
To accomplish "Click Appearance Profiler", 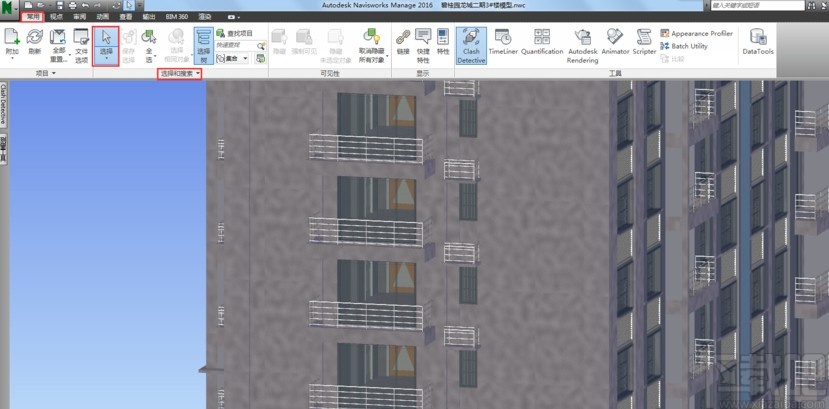I will point(701,33).
